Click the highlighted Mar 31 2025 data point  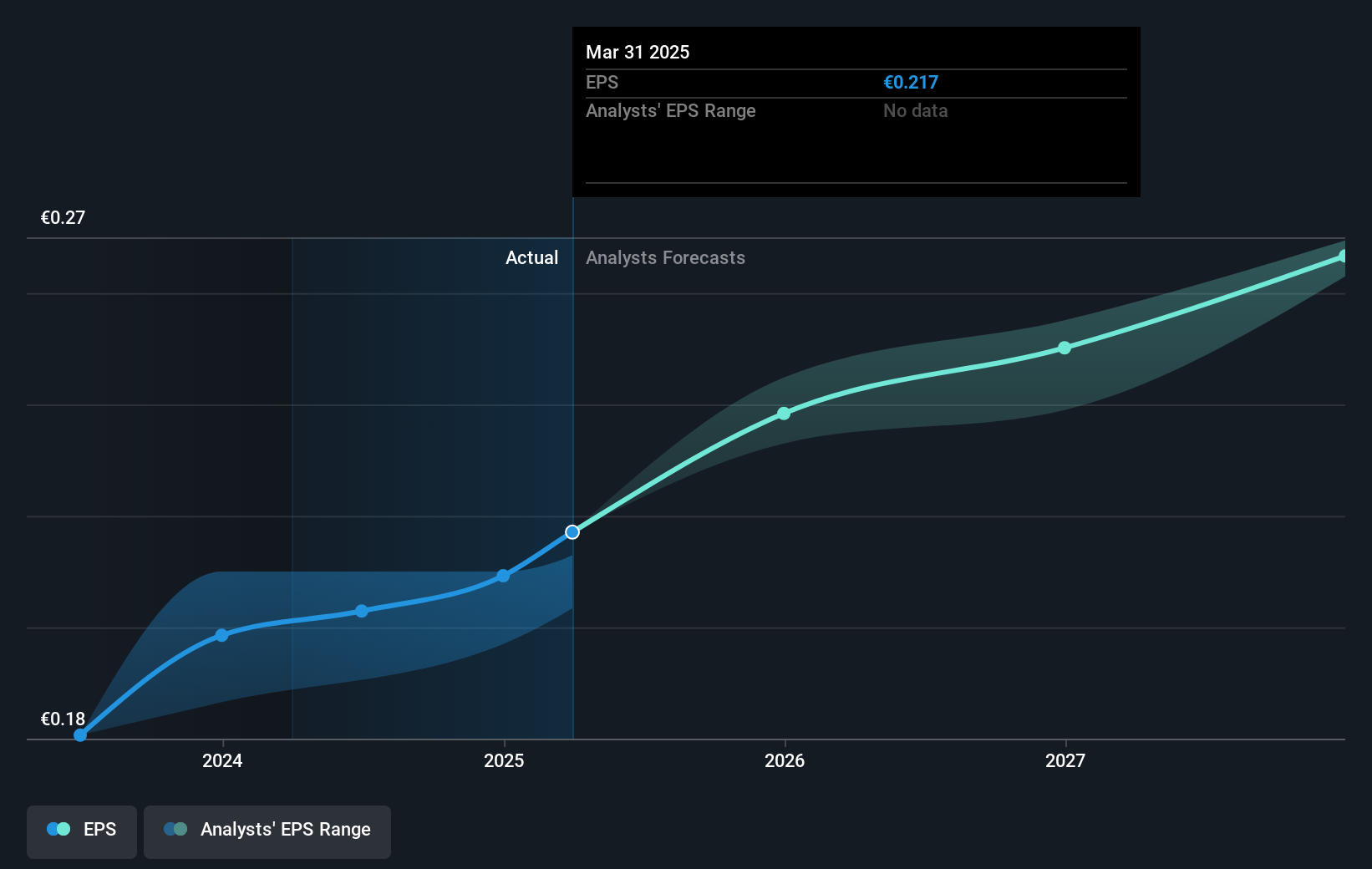coord(572,532)
